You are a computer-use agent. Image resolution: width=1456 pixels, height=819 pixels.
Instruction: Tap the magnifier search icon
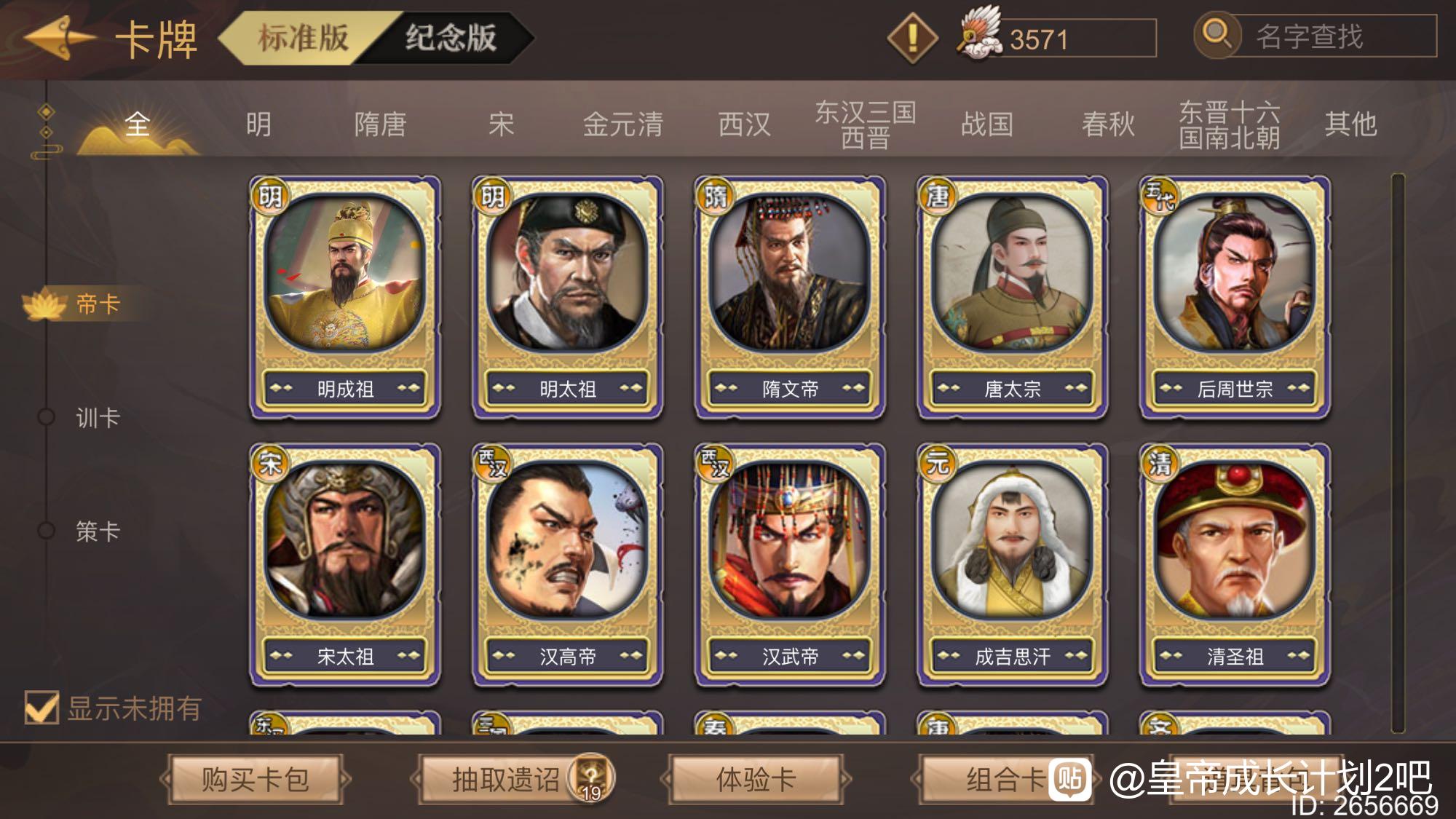pos(1216,34)
